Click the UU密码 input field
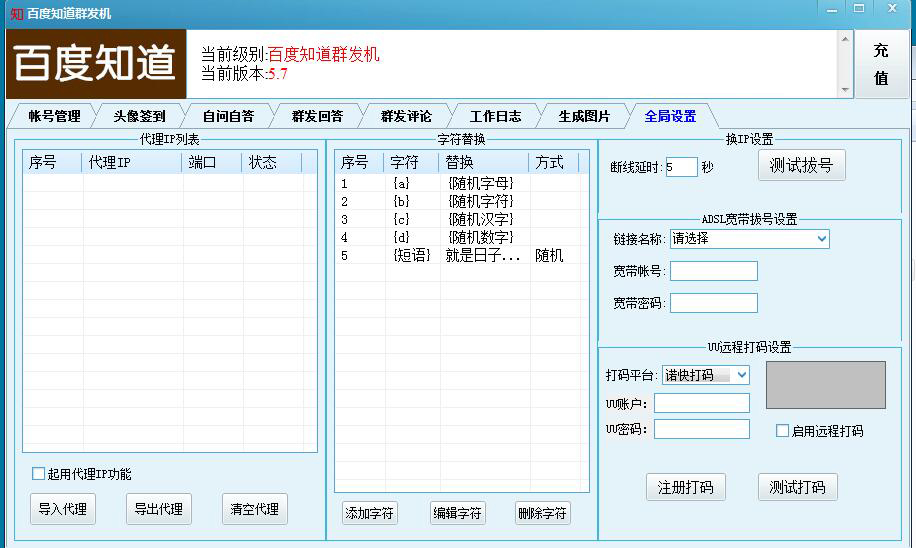Screen dimensions: 916x548 (702, 429)
